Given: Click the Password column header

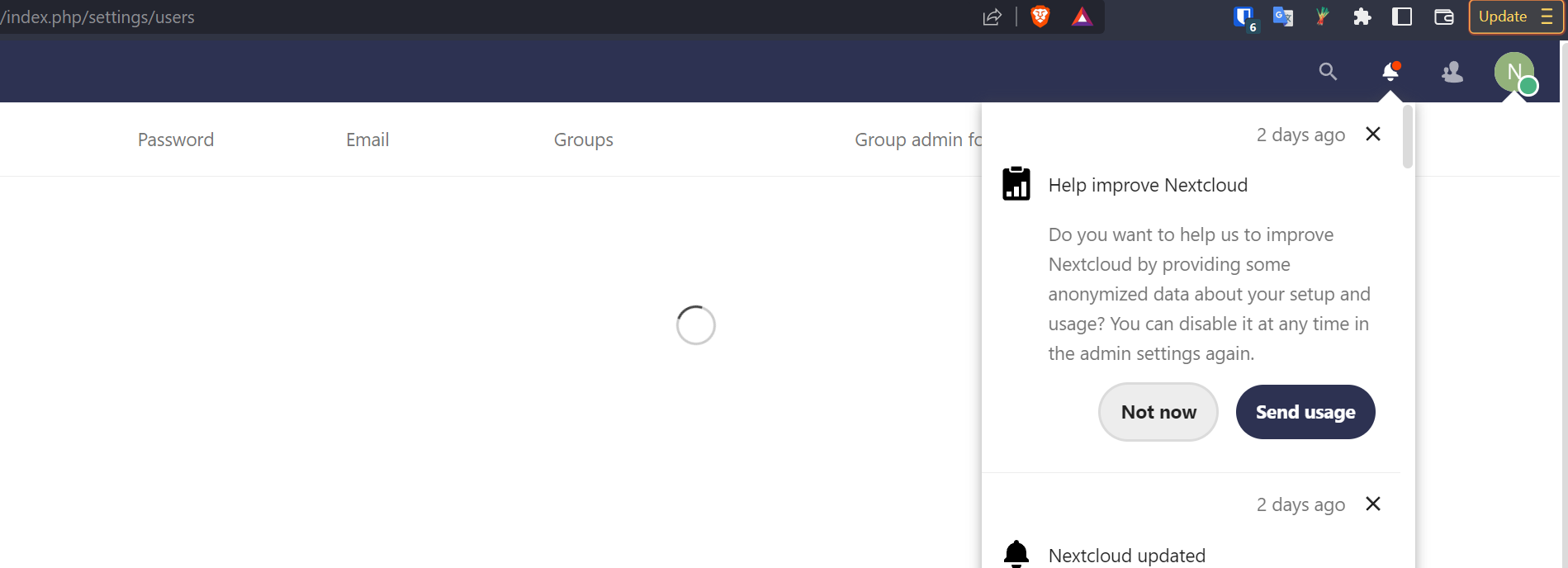Looking at the screenshot, I should [176, 140].
